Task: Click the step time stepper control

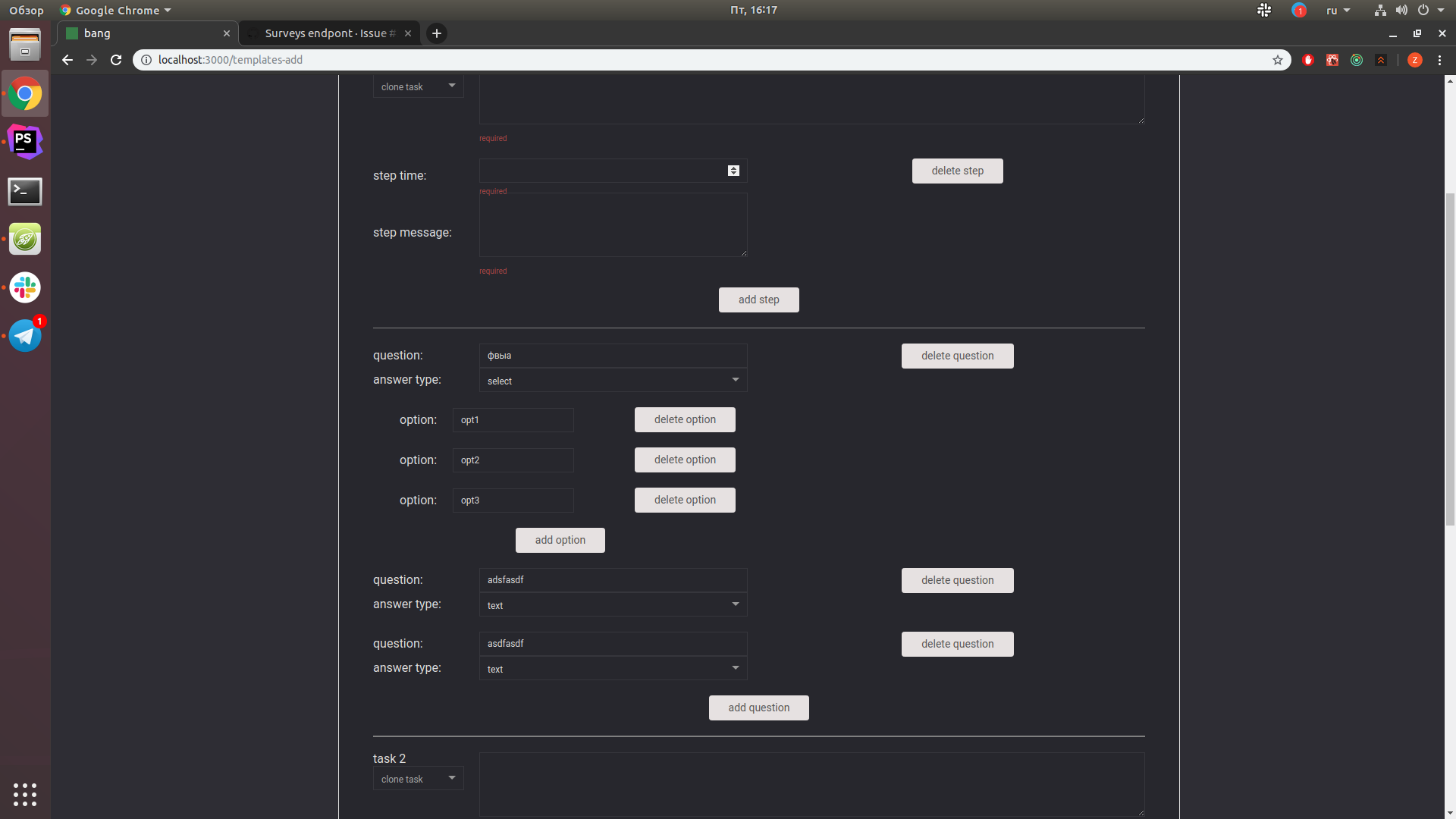Action: pyautogui.click(x=733, y=171)
